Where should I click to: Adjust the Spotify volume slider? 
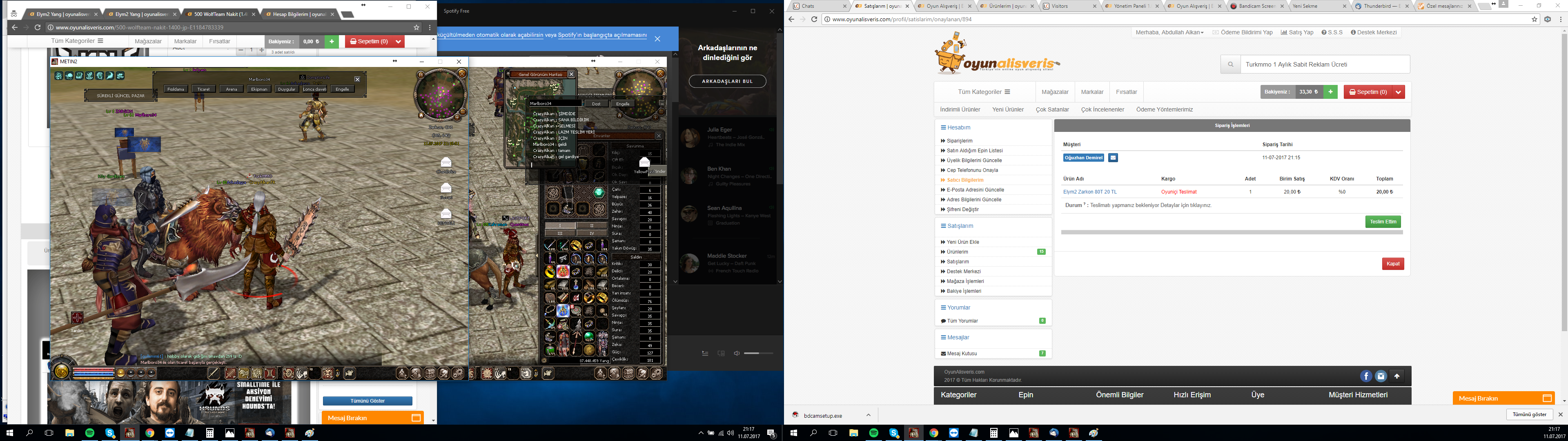758,353
